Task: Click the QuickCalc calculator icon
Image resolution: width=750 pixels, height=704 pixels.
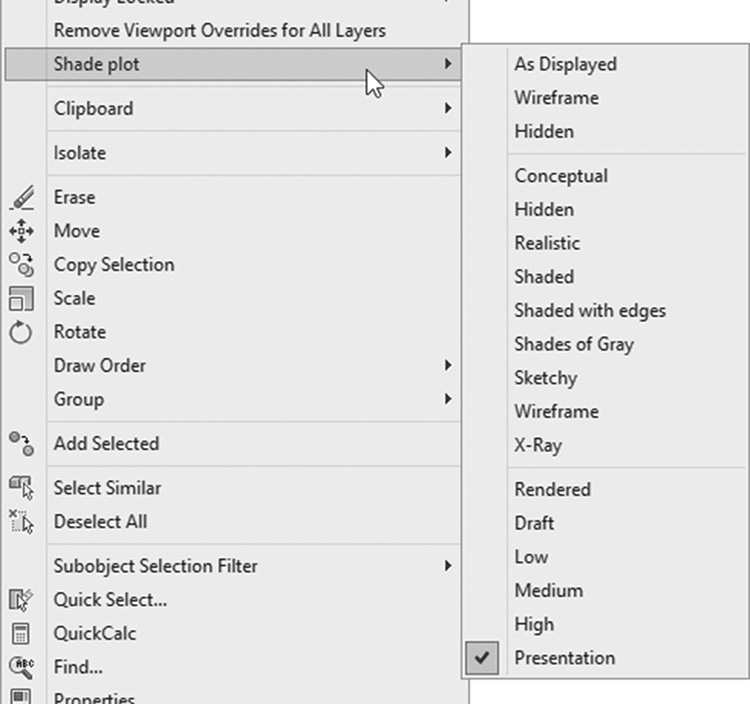Action: tap(20, 634)
